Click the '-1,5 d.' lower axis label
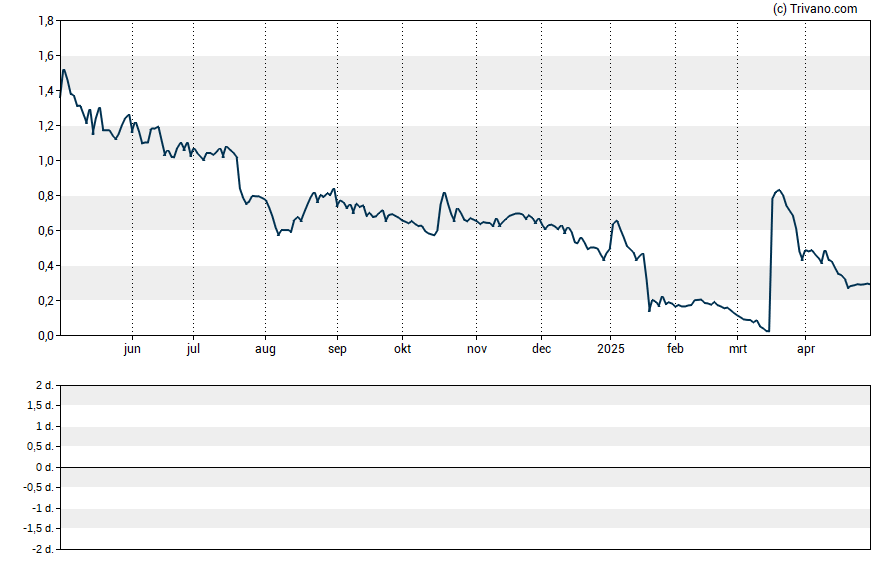 click(x=39, y=529)
